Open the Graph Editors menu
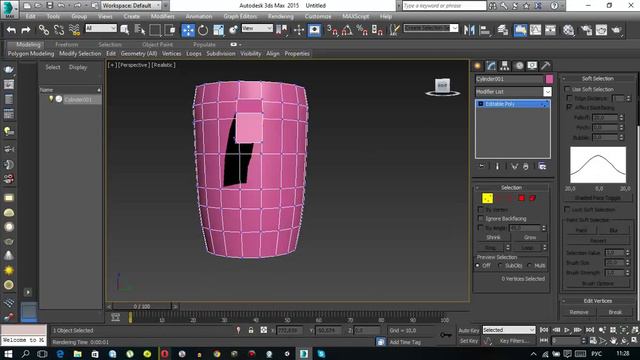The width and height of the screenshot is (640, 360). [240, 16]
